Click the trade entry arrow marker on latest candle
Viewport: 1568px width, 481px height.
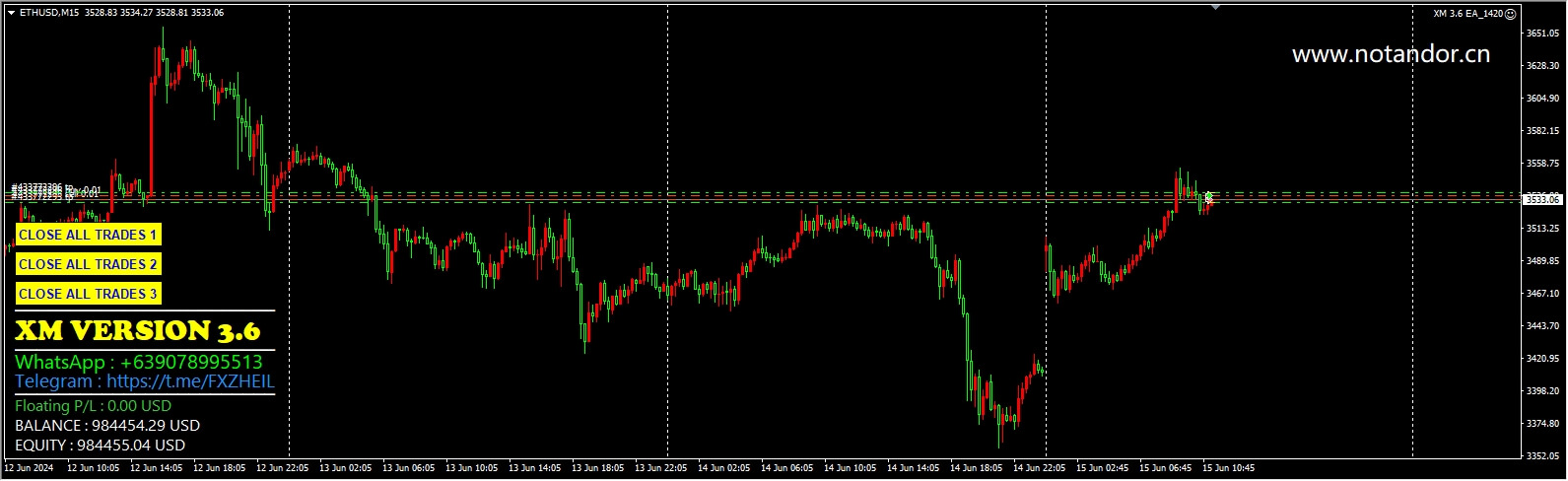pos(1208,198)
